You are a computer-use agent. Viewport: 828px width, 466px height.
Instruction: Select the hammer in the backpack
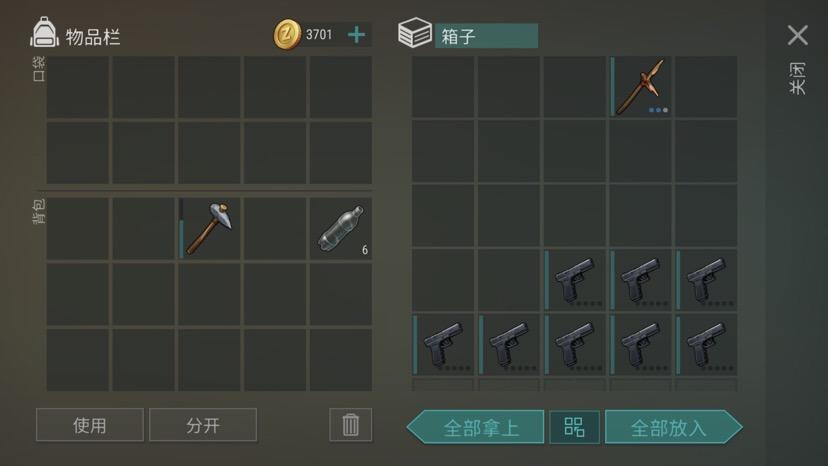(209, 229)
